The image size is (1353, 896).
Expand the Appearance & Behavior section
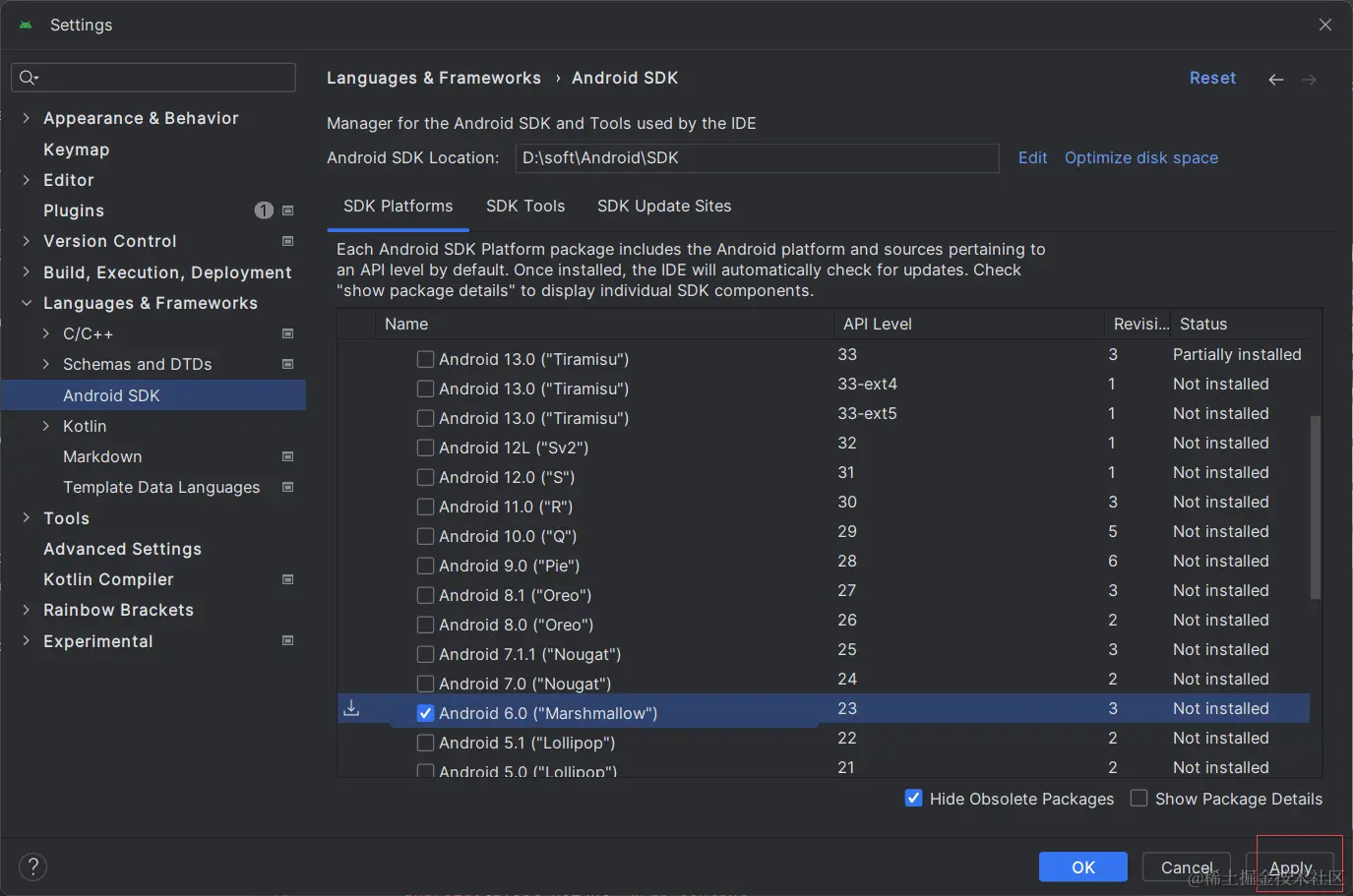[26, 118]
